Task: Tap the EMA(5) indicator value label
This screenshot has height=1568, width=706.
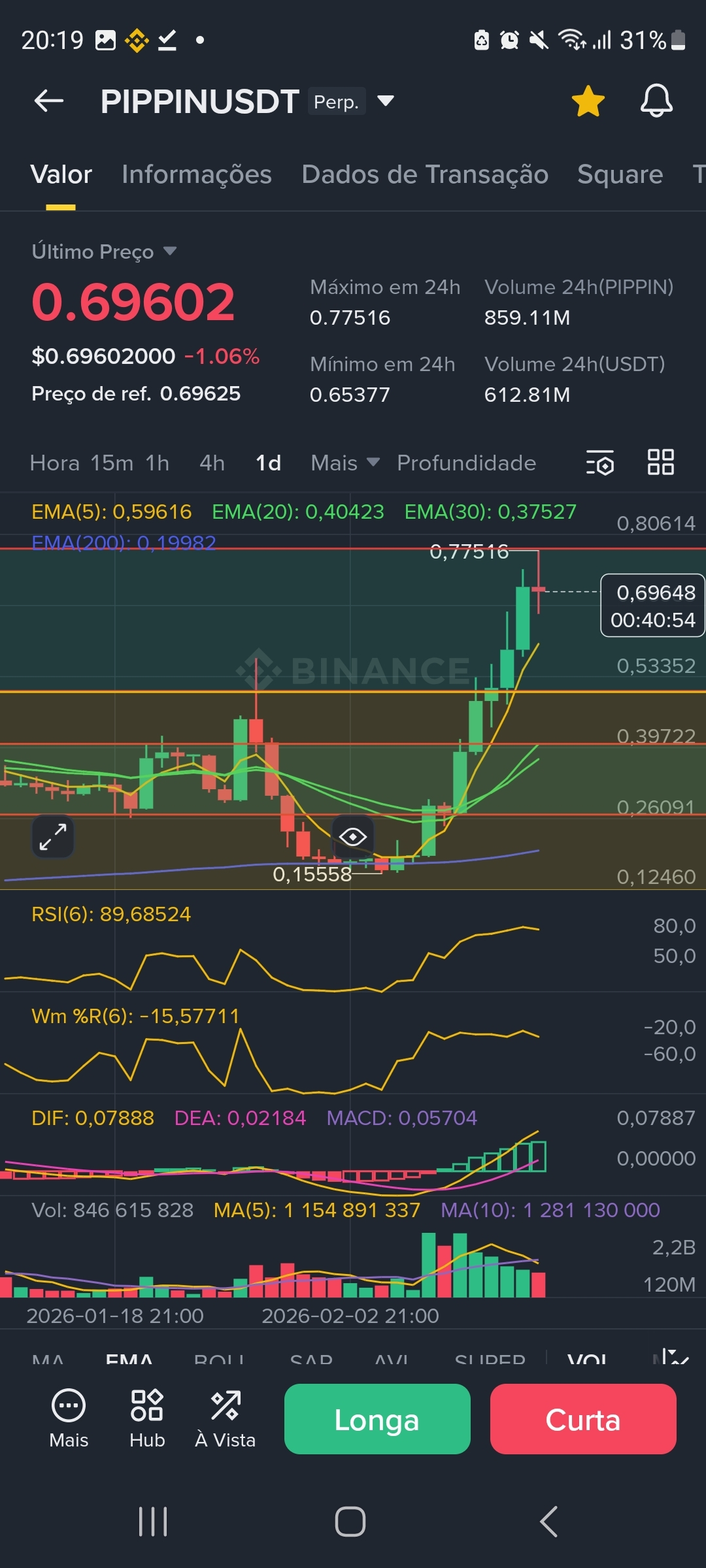Action: [x=112, y=512]
